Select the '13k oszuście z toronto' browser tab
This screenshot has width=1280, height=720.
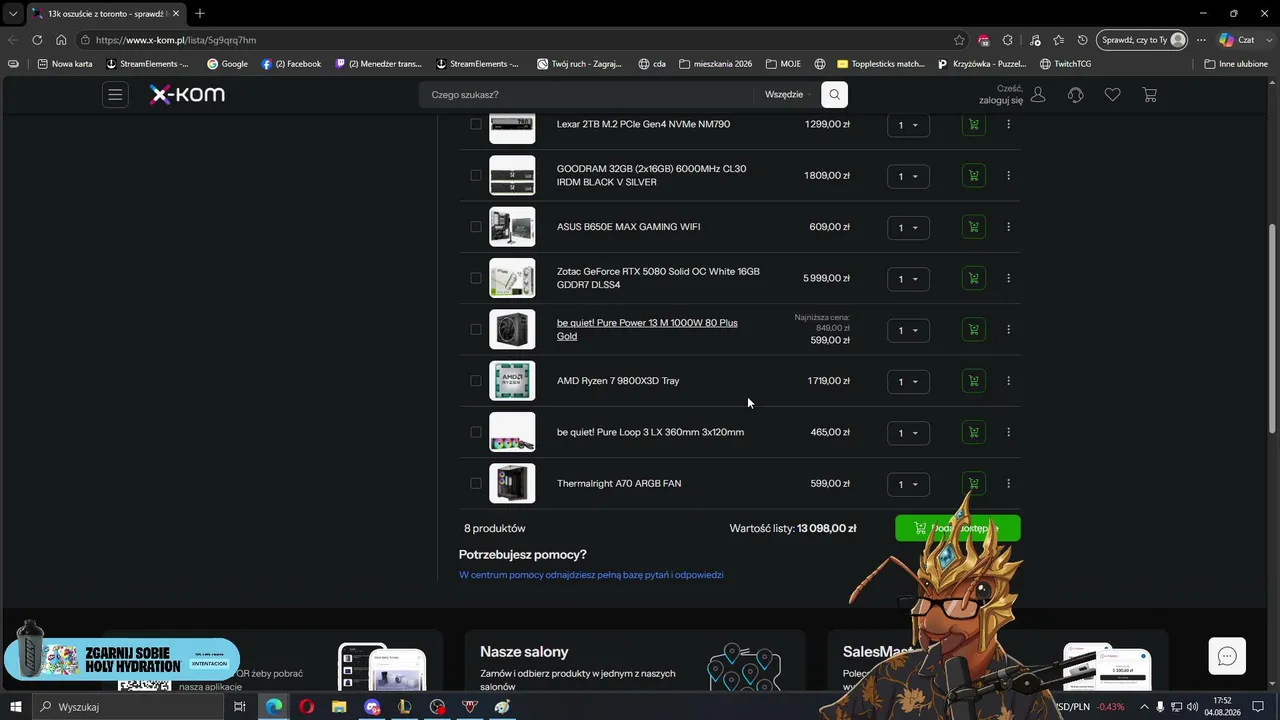(105, 14)
